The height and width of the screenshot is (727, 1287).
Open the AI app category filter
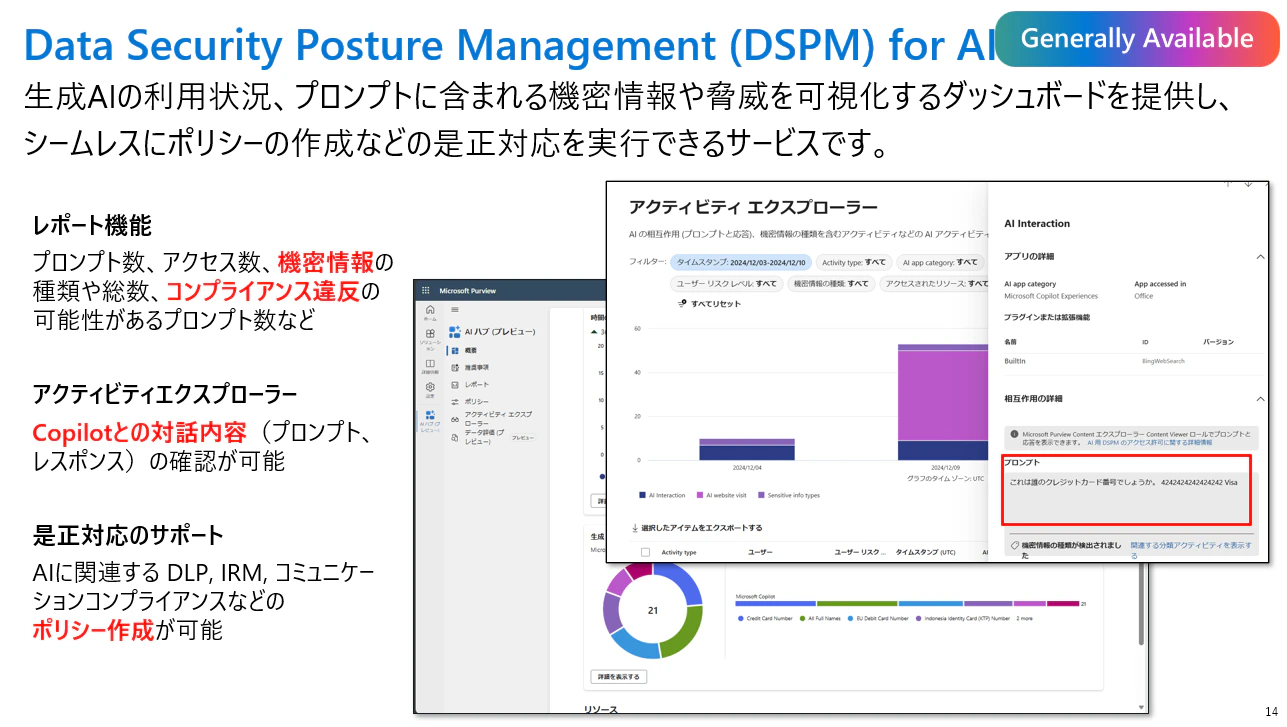(940, 262)
